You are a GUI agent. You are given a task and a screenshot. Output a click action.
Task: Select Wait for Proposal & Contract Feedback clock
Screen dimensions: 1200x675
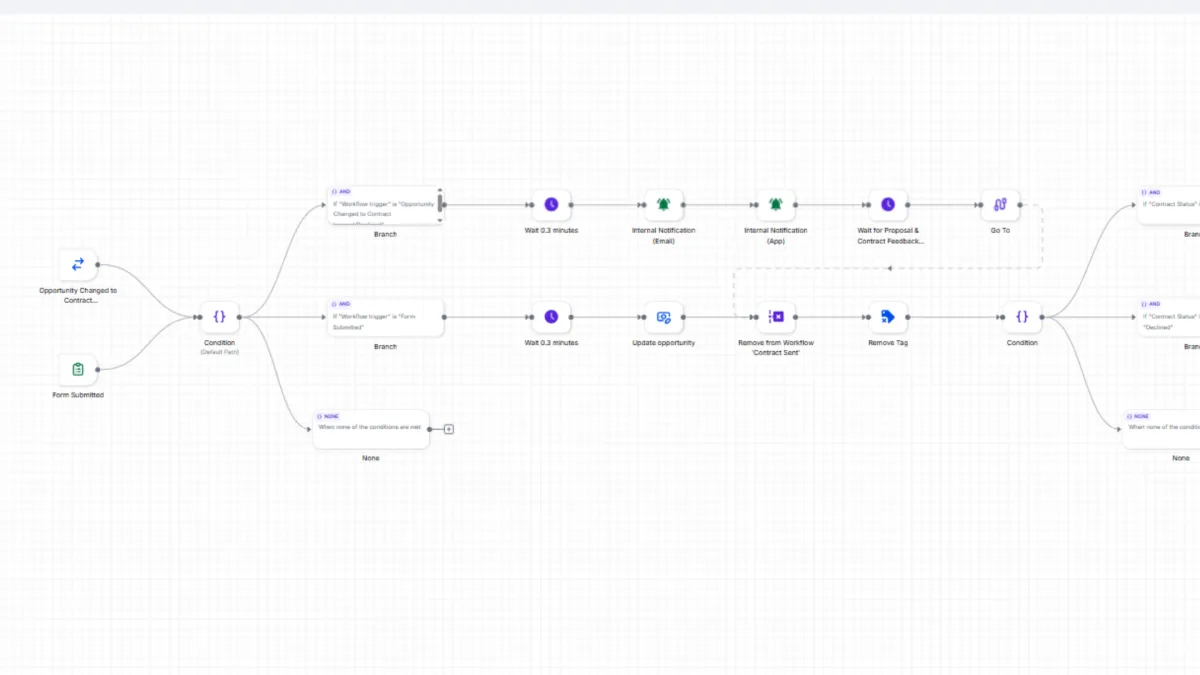tap(888, 205)
